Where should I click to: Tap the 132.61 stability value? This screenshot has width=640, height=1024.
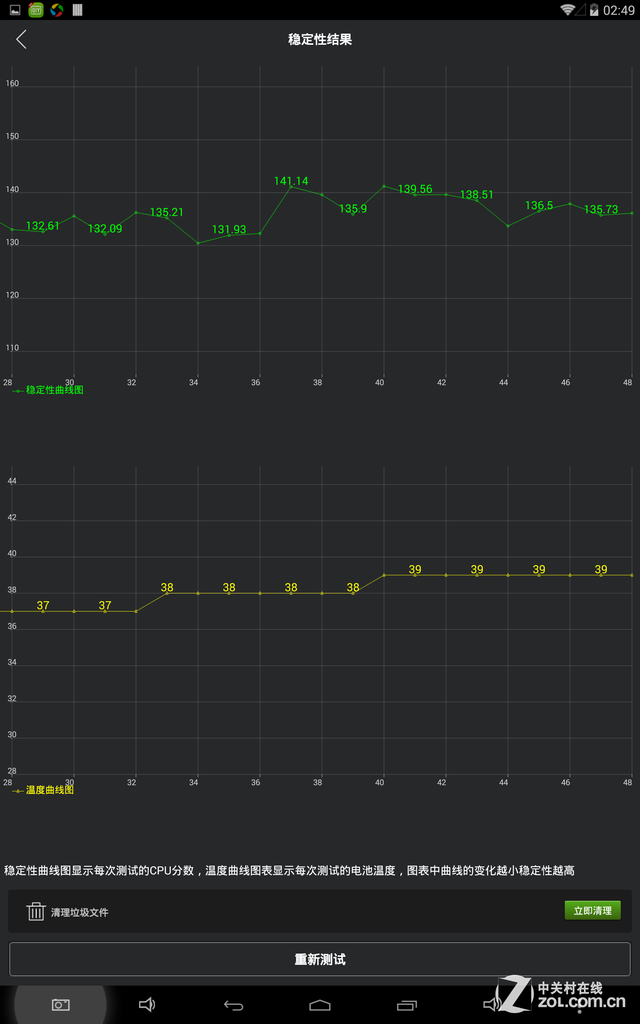[42, 226]
